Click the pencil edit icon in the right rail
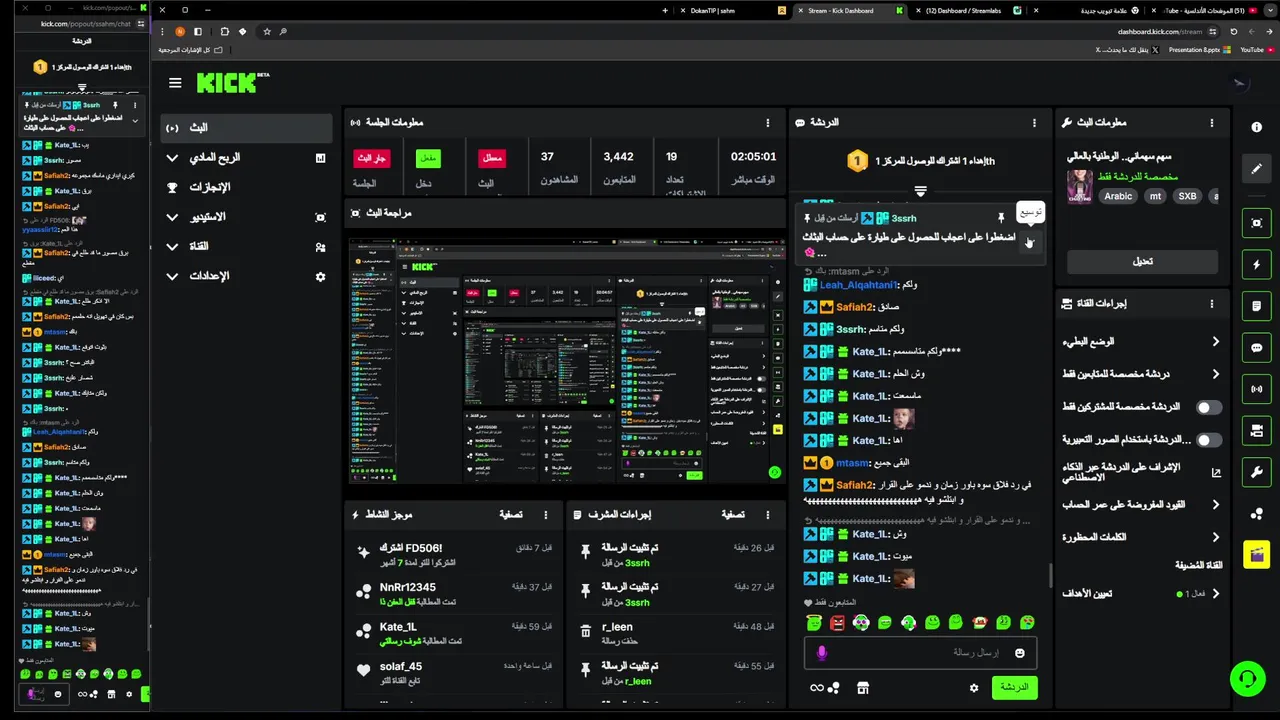 click(1257, 169)
